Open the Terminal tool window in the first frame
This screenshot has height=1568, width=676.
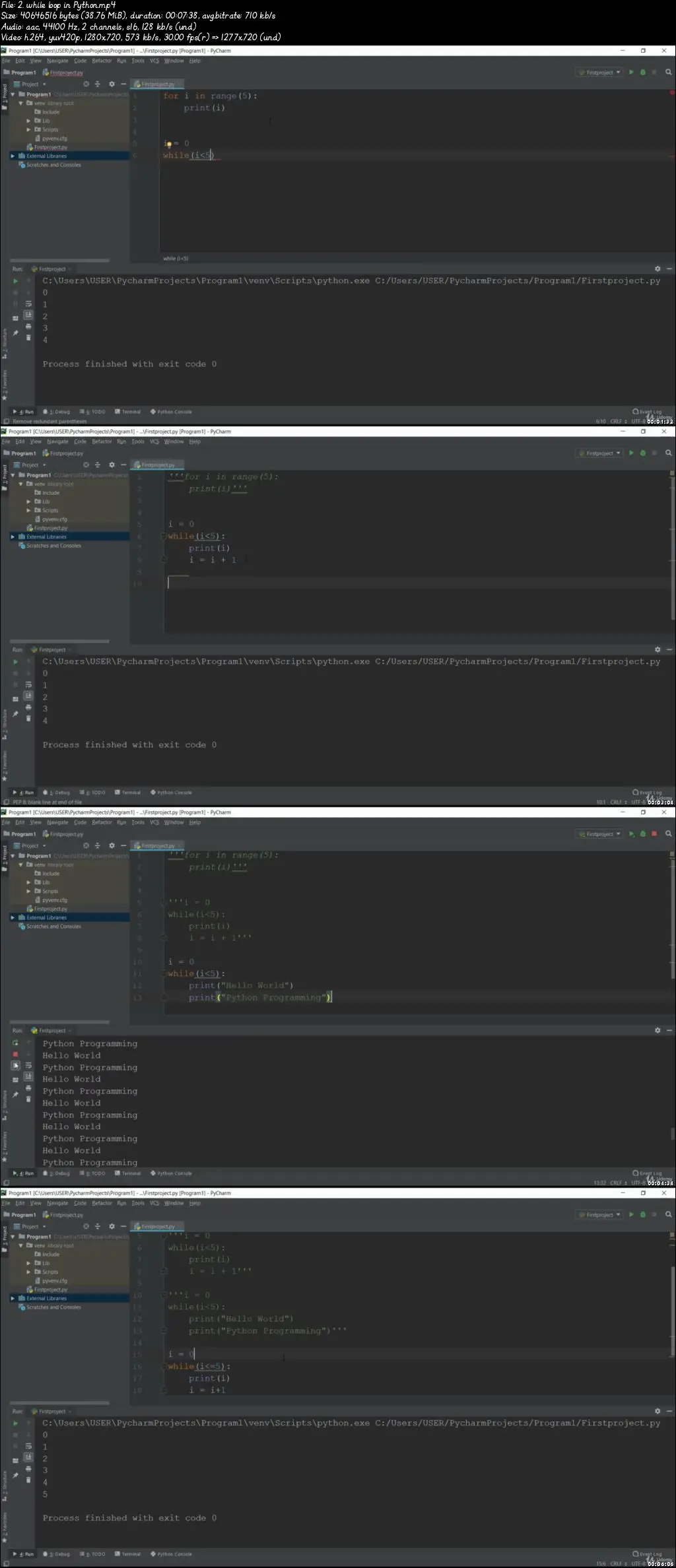(128, 412)
